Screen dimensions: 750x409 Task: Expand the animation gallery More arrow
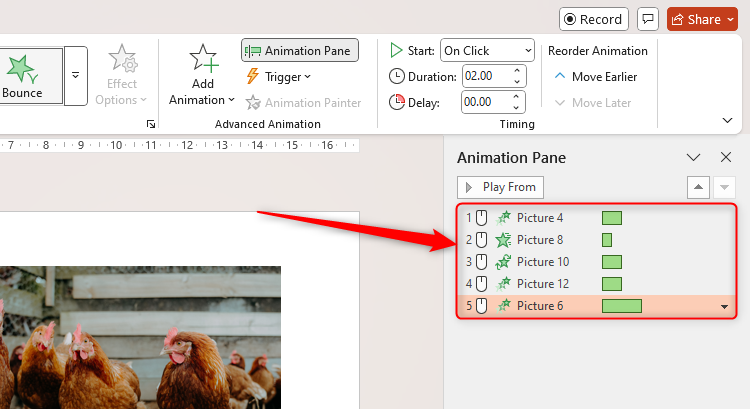tap(76, 75)
